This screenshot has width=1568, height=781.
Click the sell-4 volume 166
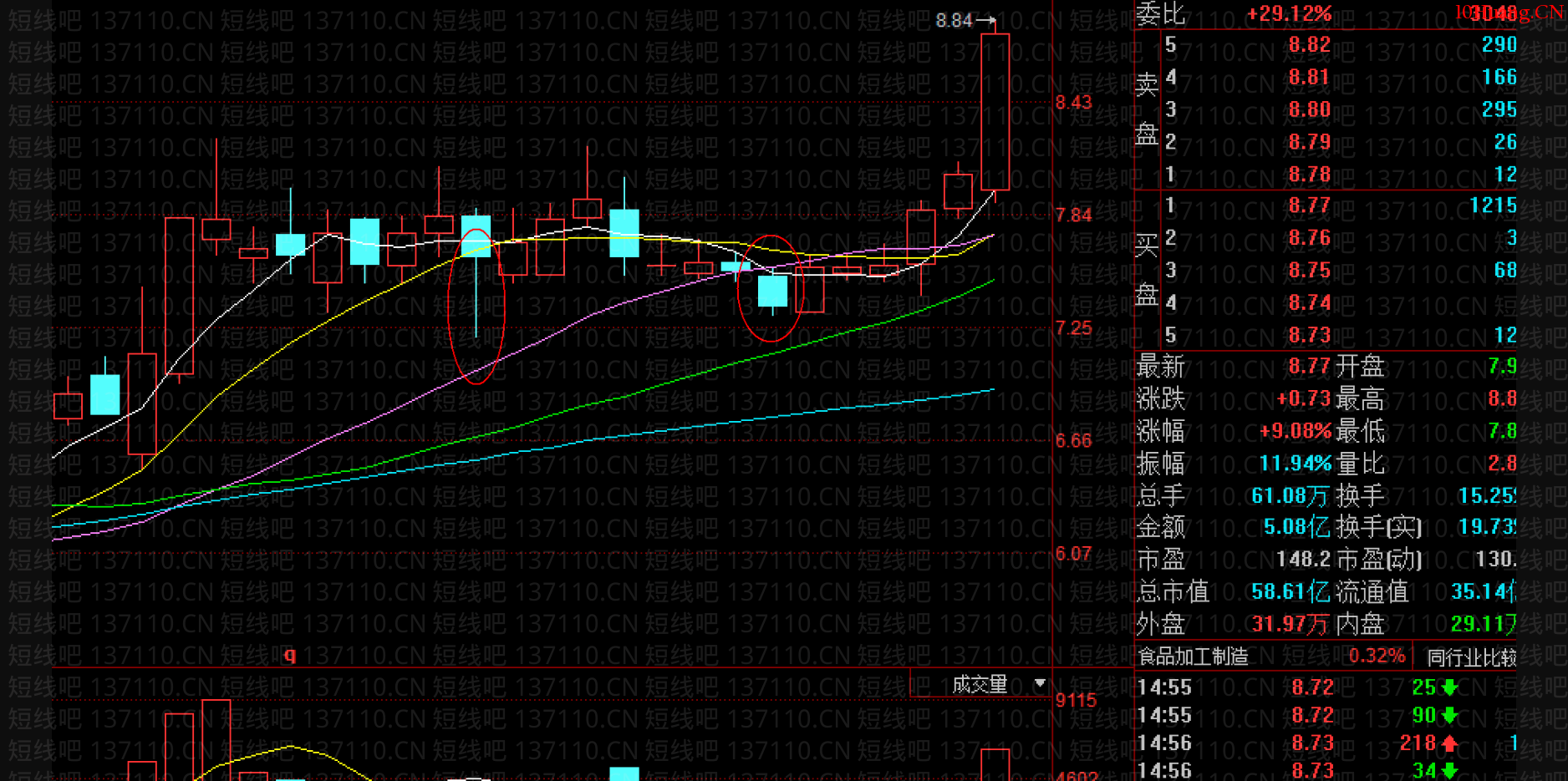(1499, 77)
